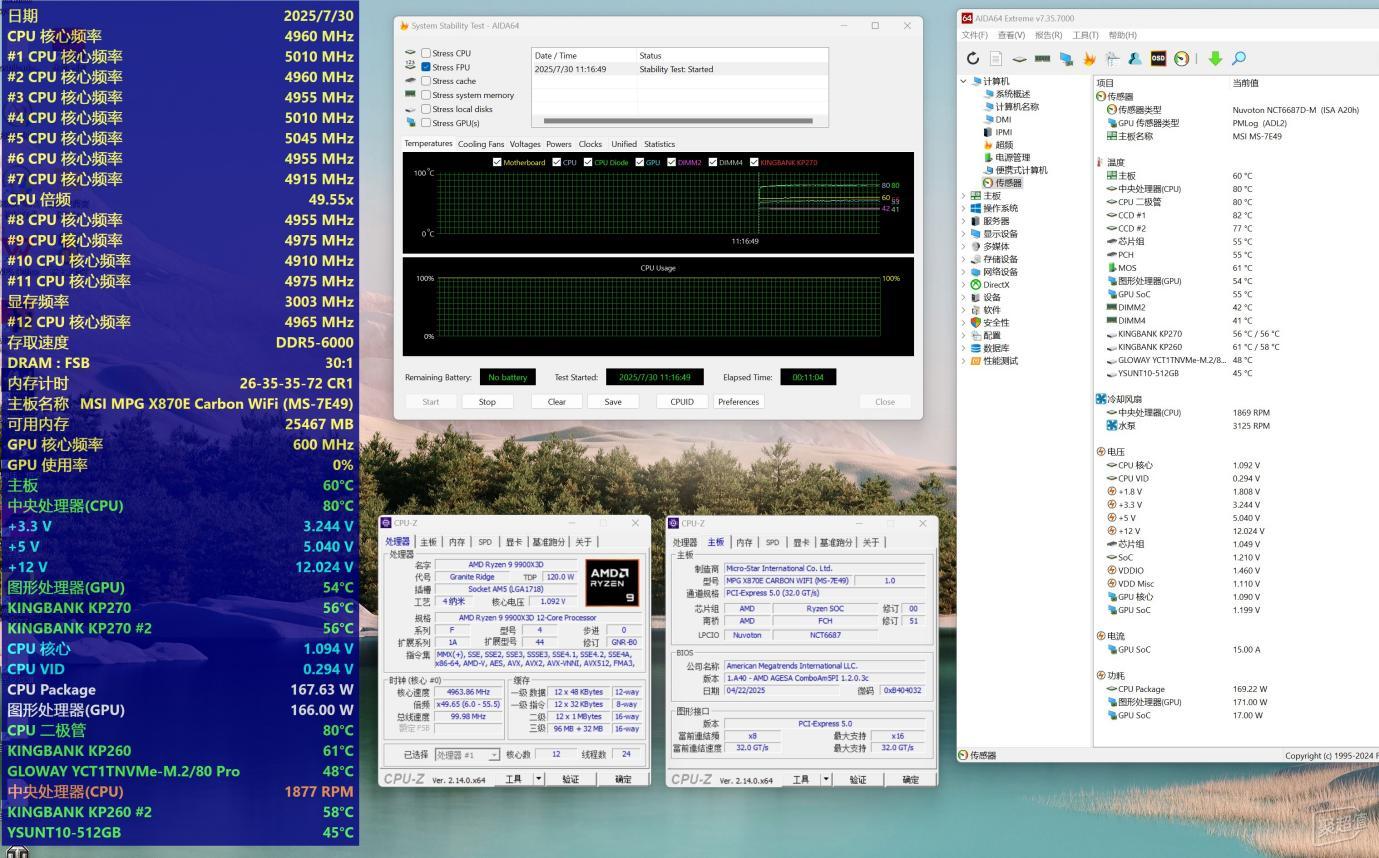Click the Stop button in stability test

487,402
